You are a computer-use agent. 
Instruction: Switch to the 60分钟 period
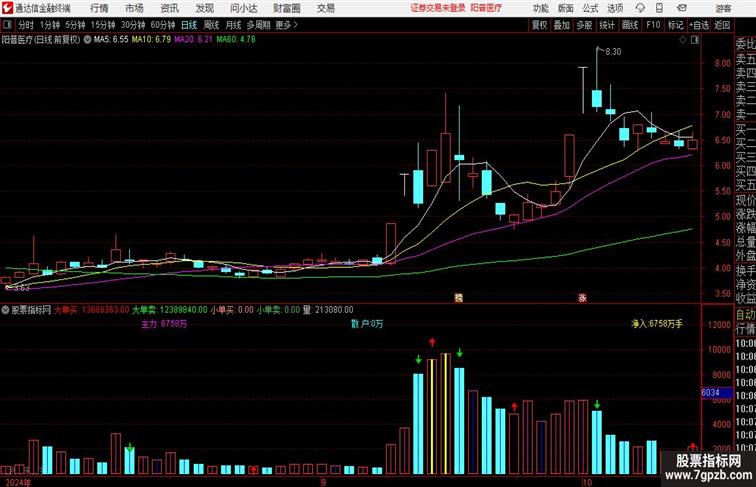click(163, 25)
